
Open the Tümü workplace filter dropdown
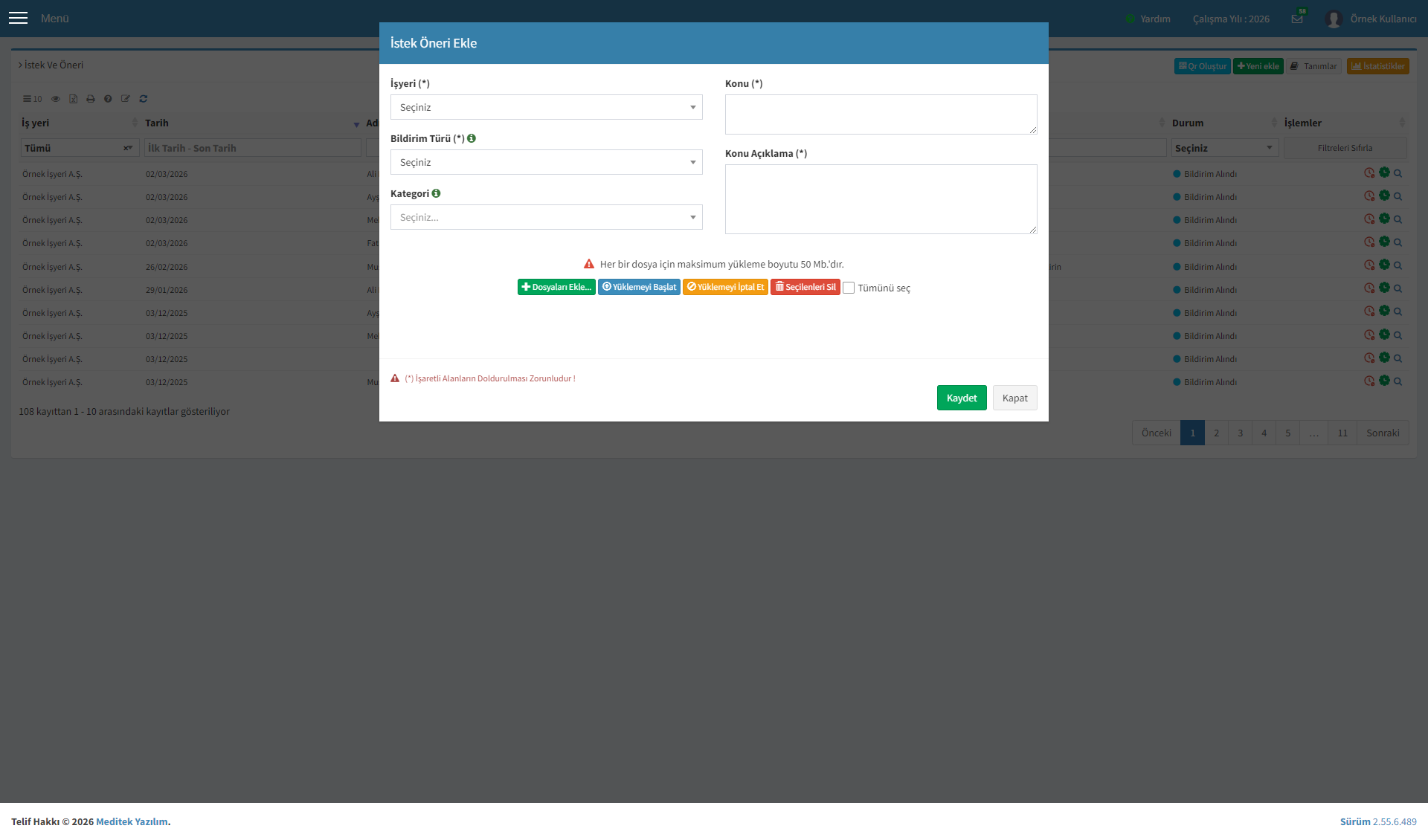[80, 148]
